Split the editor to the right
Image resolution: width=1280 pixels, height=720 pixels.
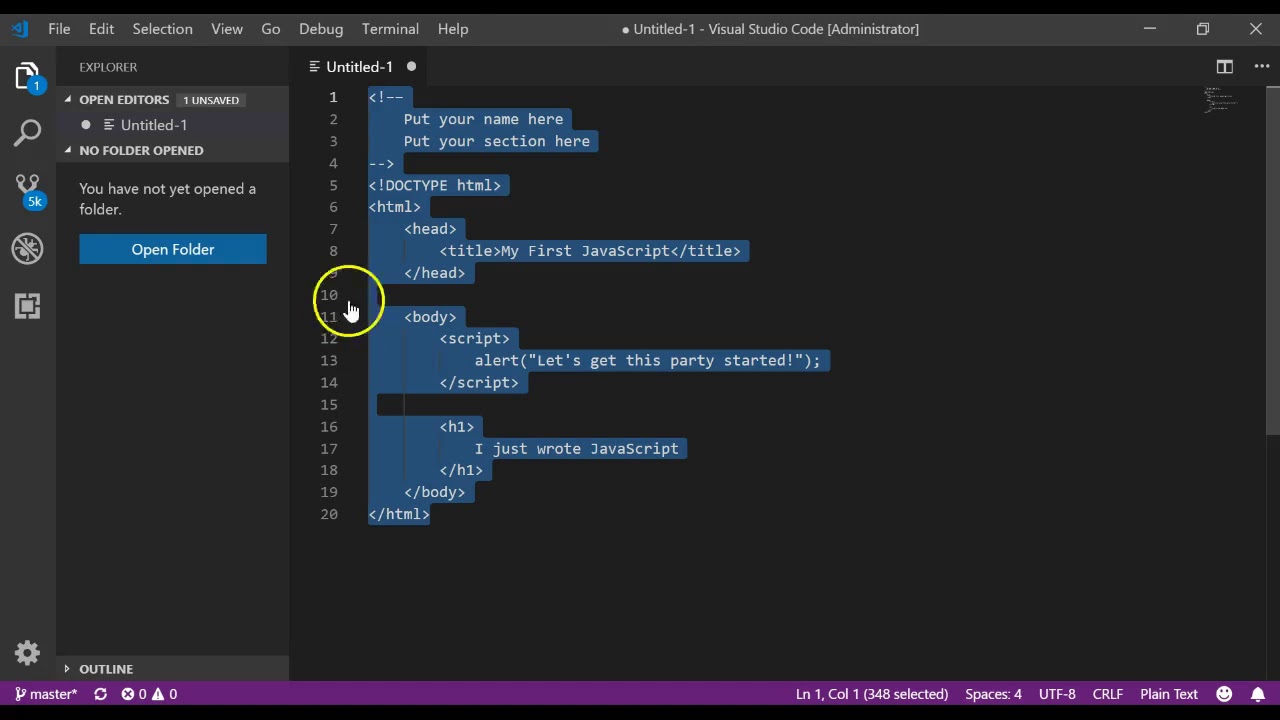click(x=1224, y=67)
